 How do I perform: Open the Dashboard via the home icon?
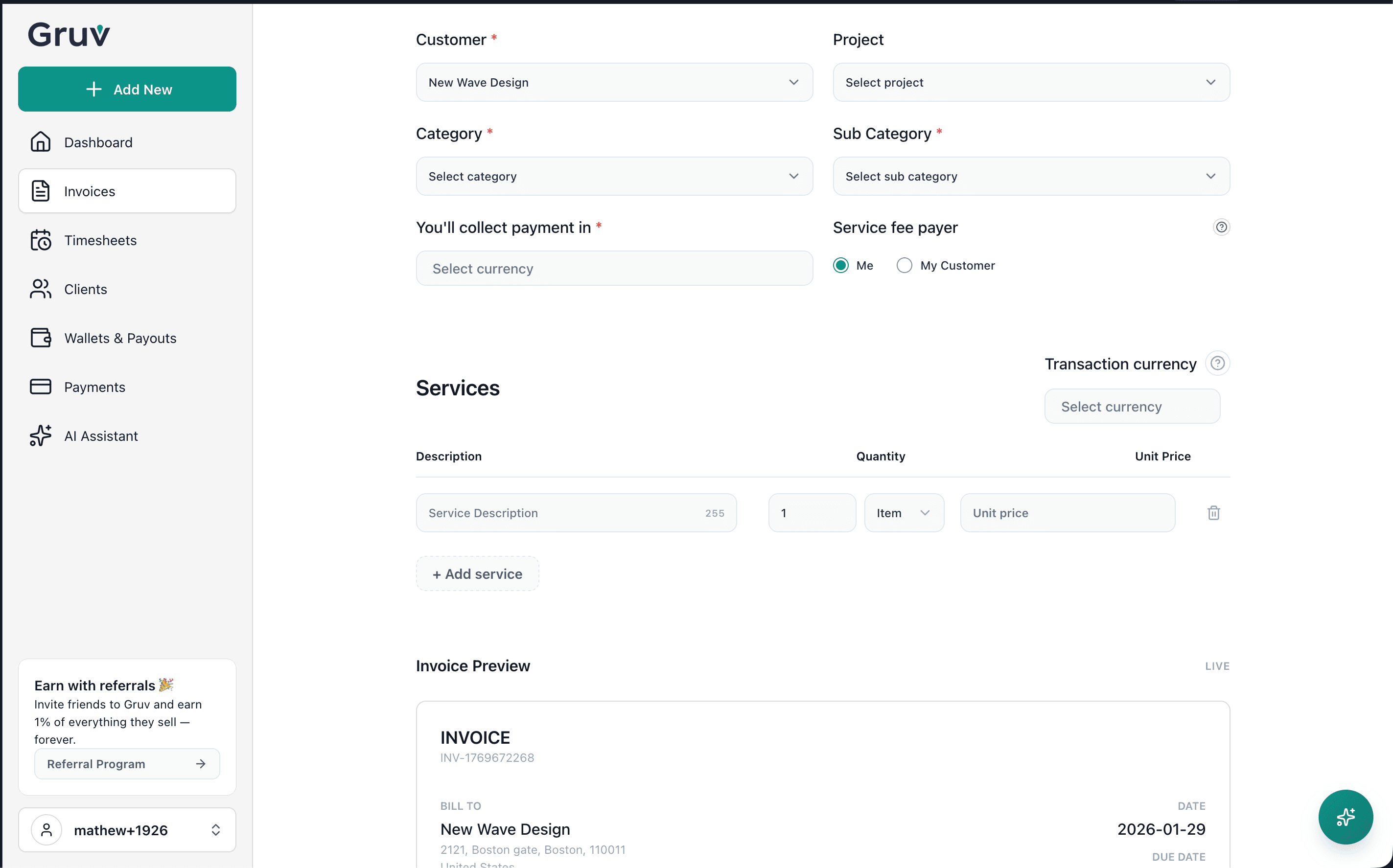coord(40,142)
